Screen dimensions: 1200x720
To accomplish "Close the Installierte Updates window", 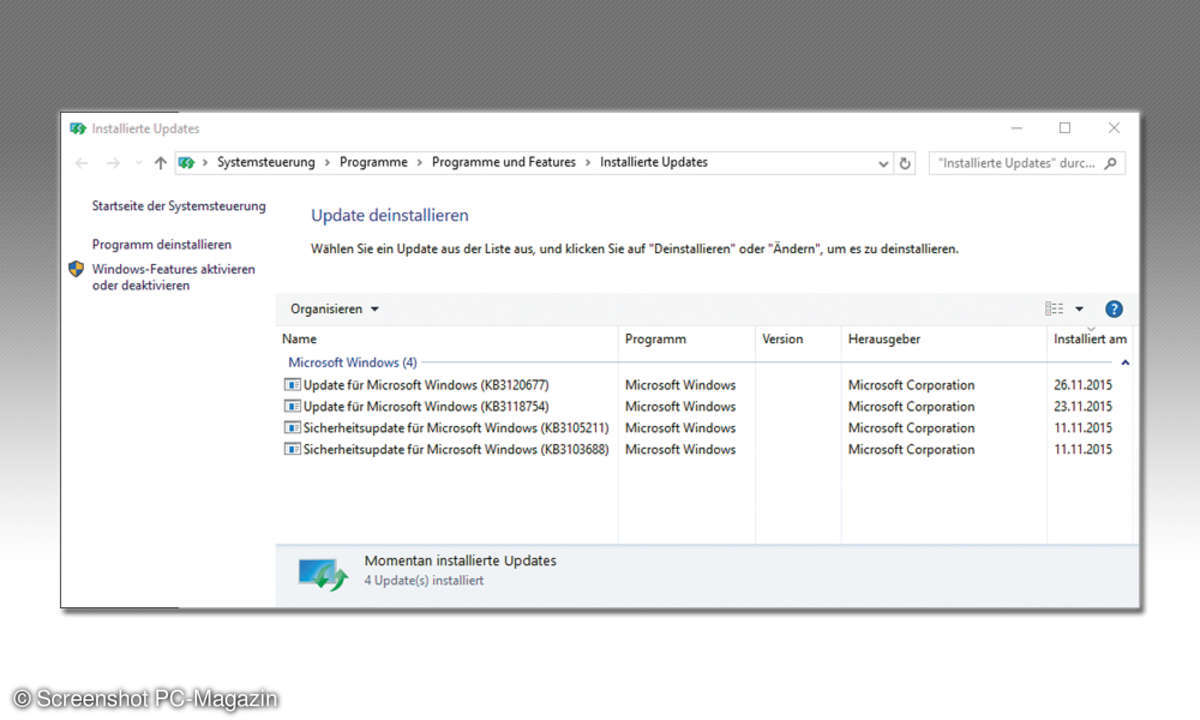I will 1114,128.
